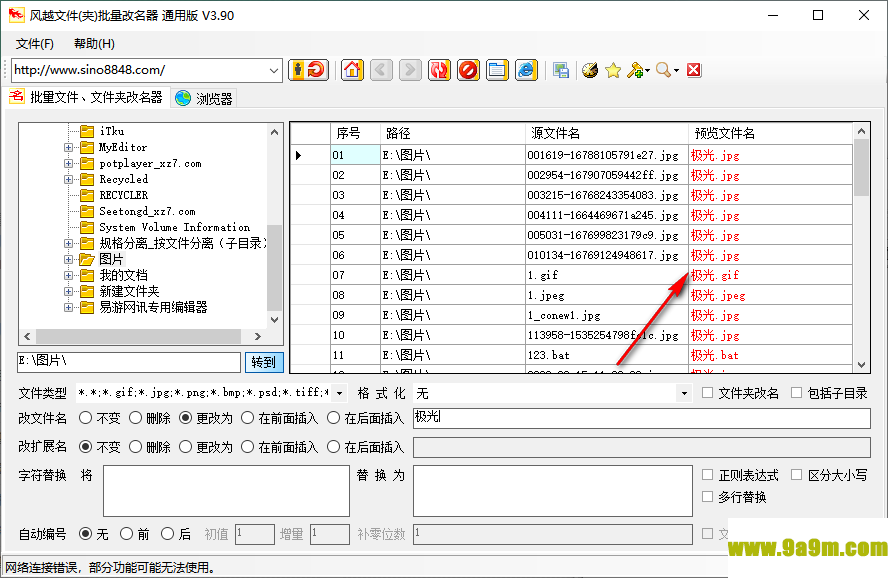Click the palette and pencil toolbar icon
Viewport: 888px width, 578px height.
[x=590, y=70]
